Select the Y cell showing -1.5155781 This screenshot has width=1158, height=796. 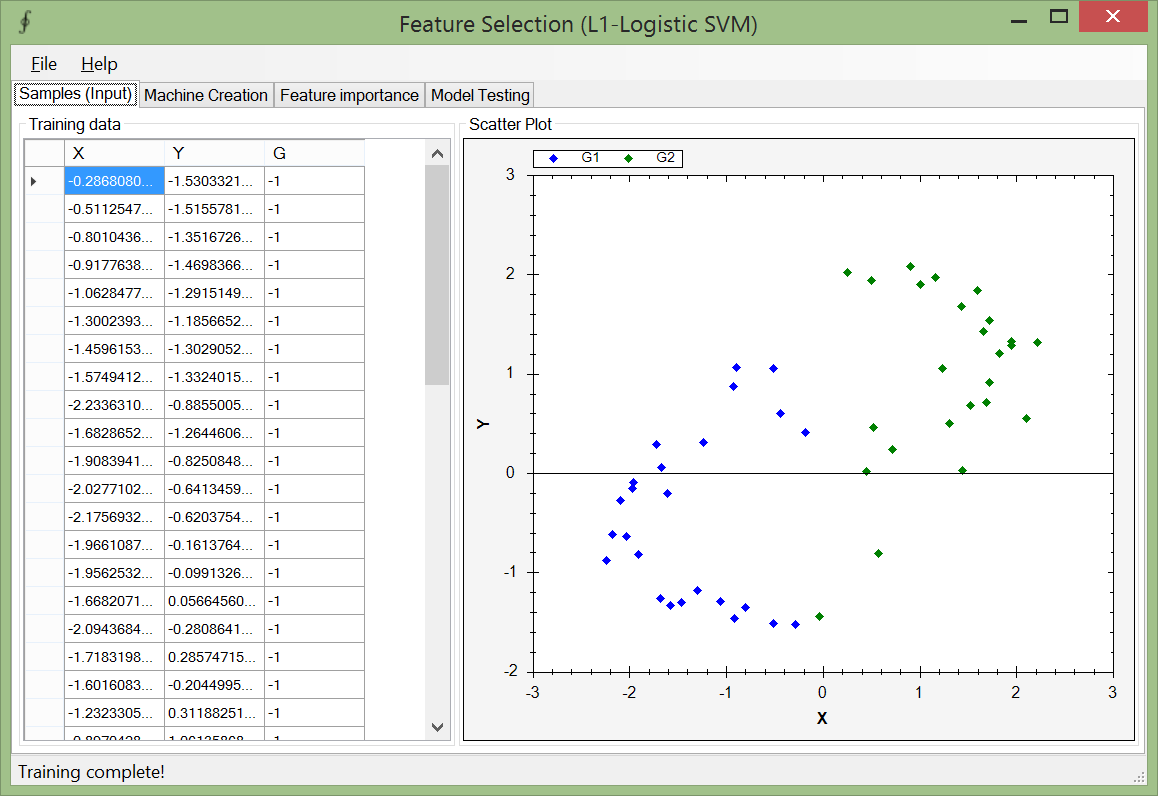pyautogui.click(x=214, y=209)
